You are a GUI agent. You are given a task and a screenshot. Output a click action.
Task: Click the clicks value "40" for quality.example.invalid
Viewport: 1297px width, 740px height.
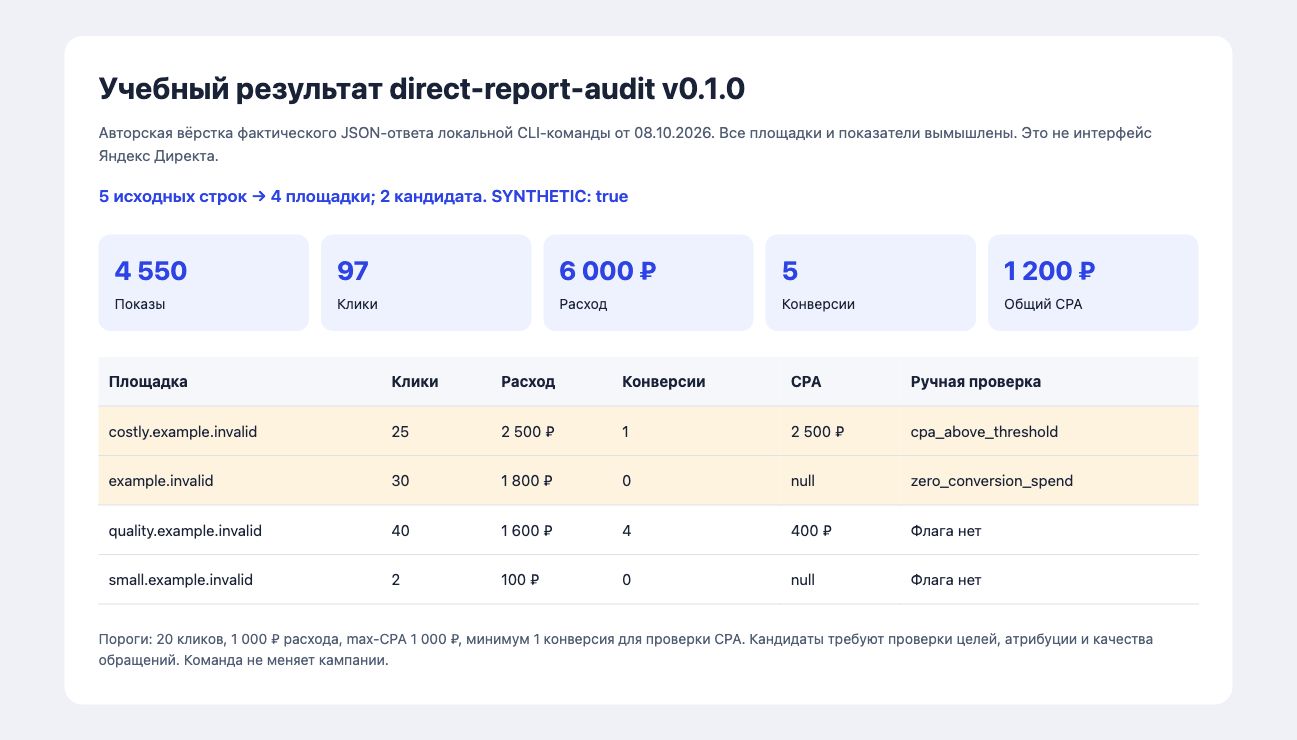coord(401,531)
